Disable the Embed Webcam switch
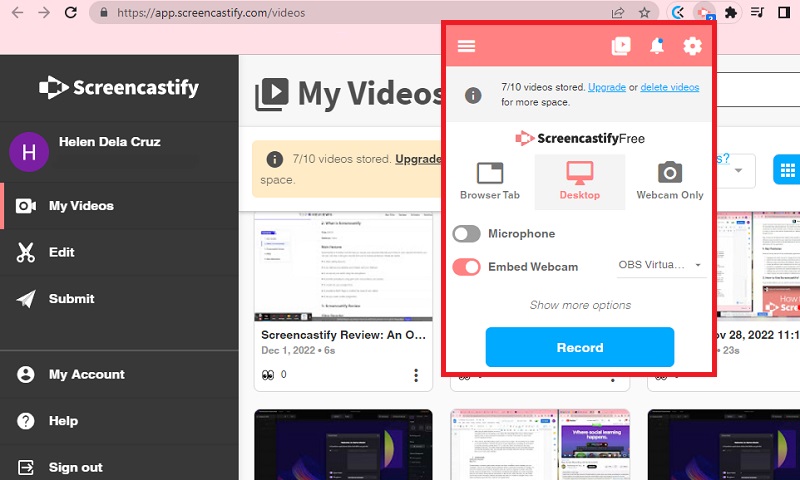The height and width of the screenshot is (480, 800). tap(466, 267)
